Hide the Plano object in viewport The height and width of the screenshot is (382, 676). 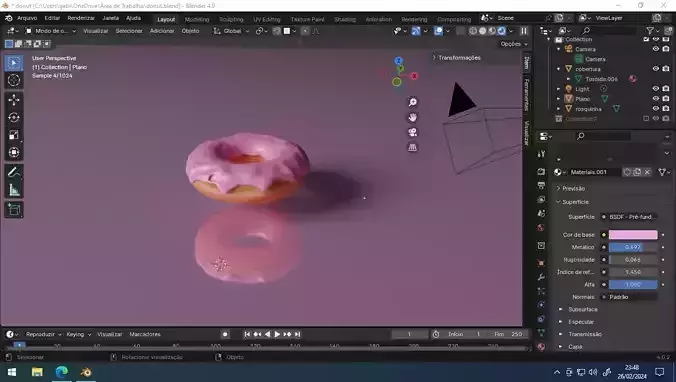656,99
